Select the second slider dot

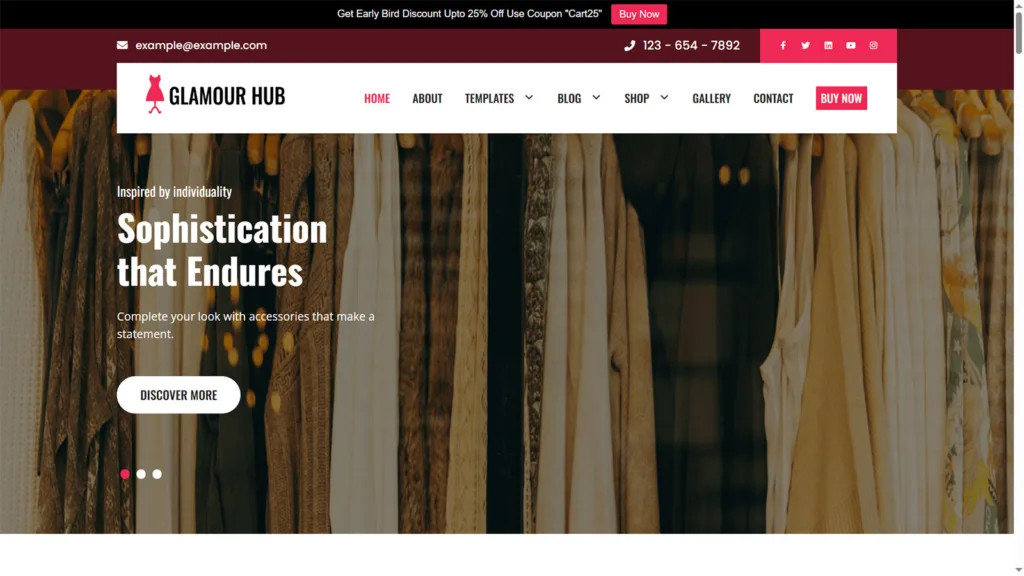(141, 474)
